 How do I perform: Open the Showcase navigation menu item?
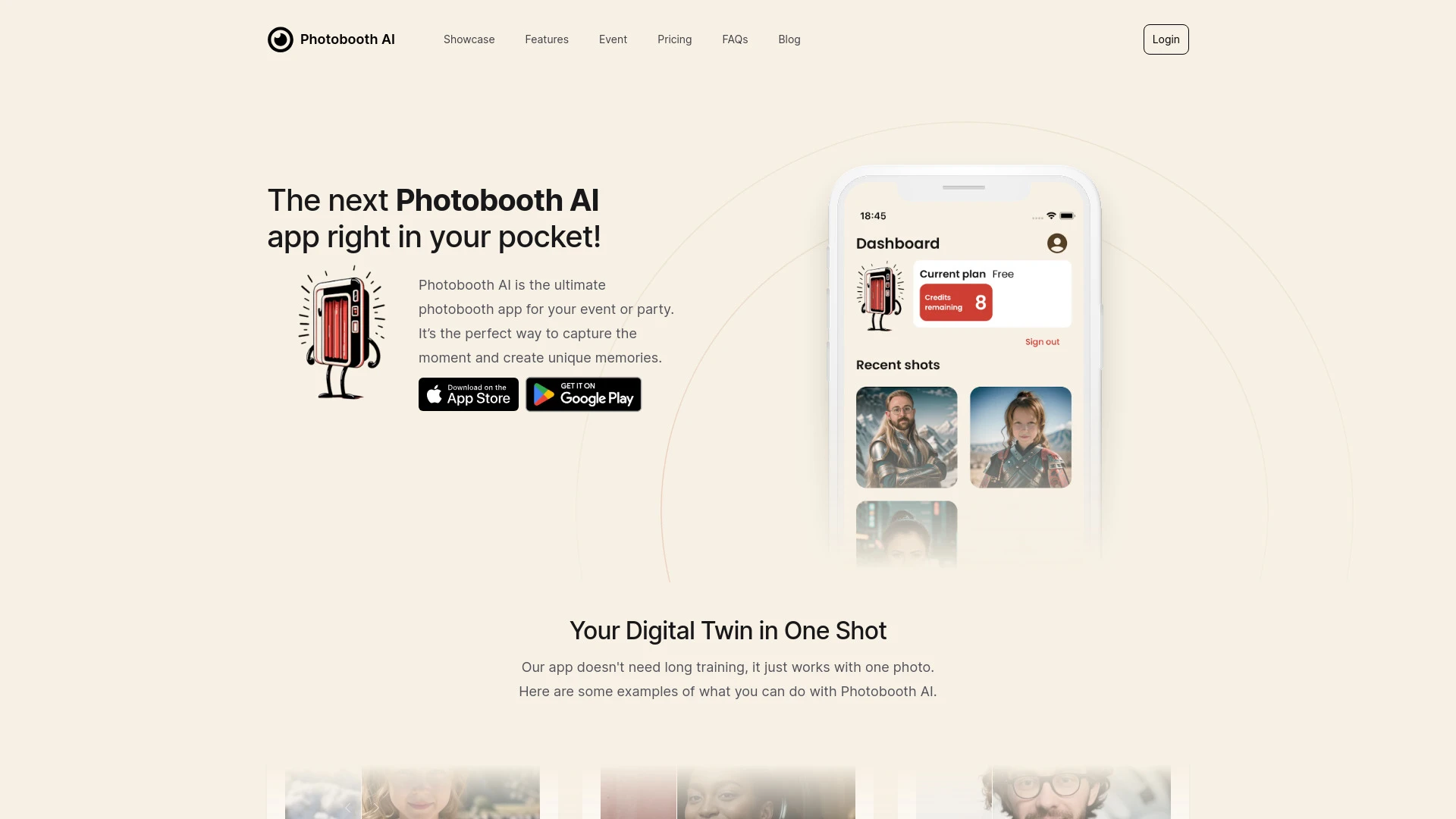469,39
